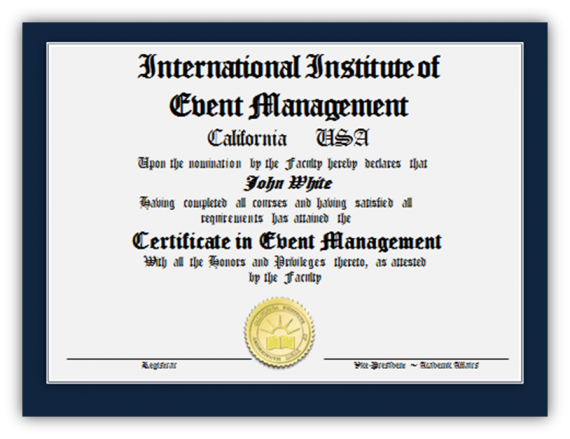The height and width of the screenshot is (439, 570).
Task: Click the word 'California'
Action: coord(247,138)
